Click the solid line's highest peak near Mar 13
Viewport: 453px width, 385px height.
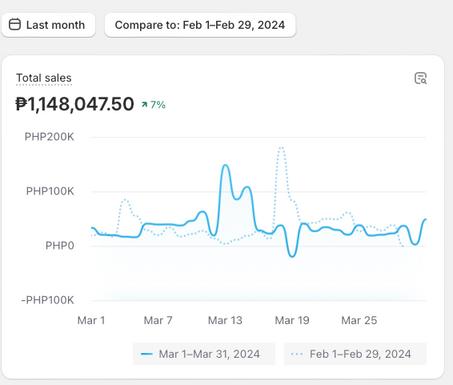click(226, 165)
